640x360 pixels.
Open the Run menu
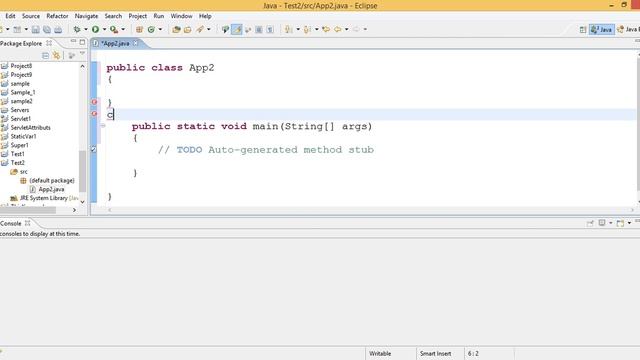pos(158,16)
